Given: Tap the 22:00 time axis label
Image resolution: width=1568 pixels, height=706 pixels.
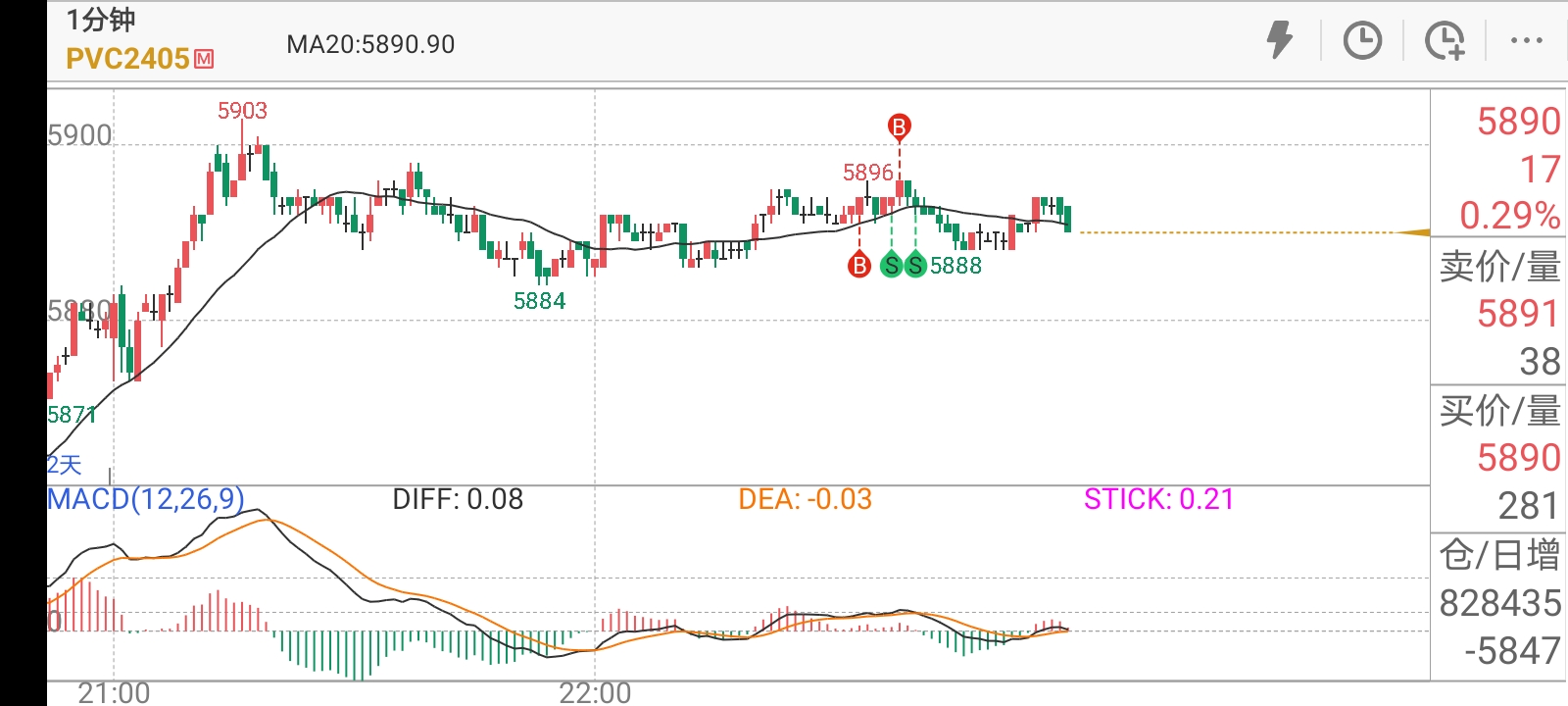Looking at the screenshot, I should [x=595, y=693].
